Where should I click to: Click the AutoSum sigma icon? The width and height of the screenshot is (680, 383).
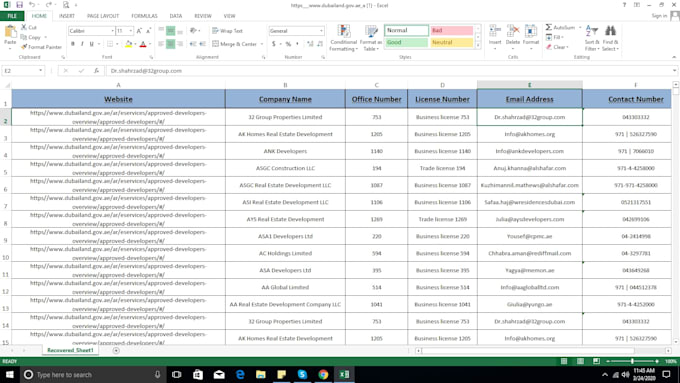[549, 27]
